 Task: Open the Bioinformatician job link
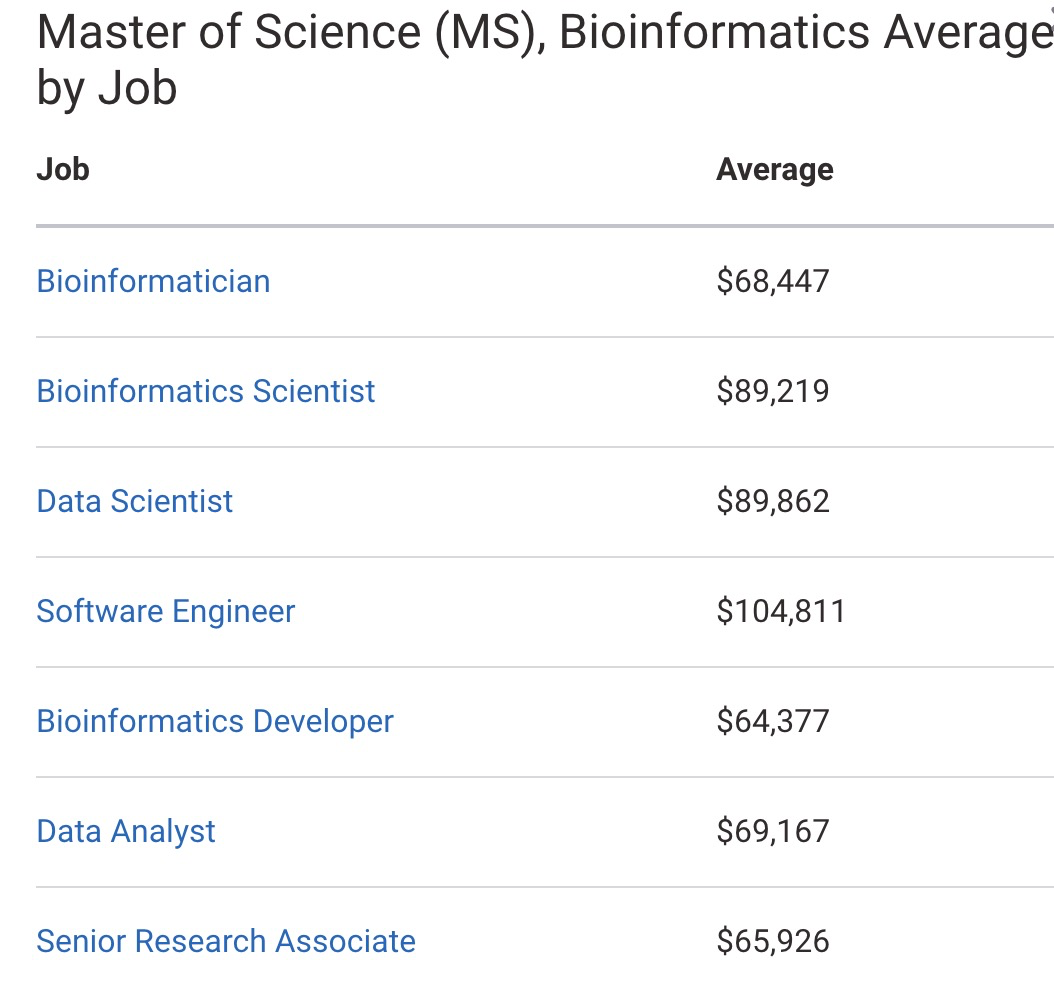[153, 281]
